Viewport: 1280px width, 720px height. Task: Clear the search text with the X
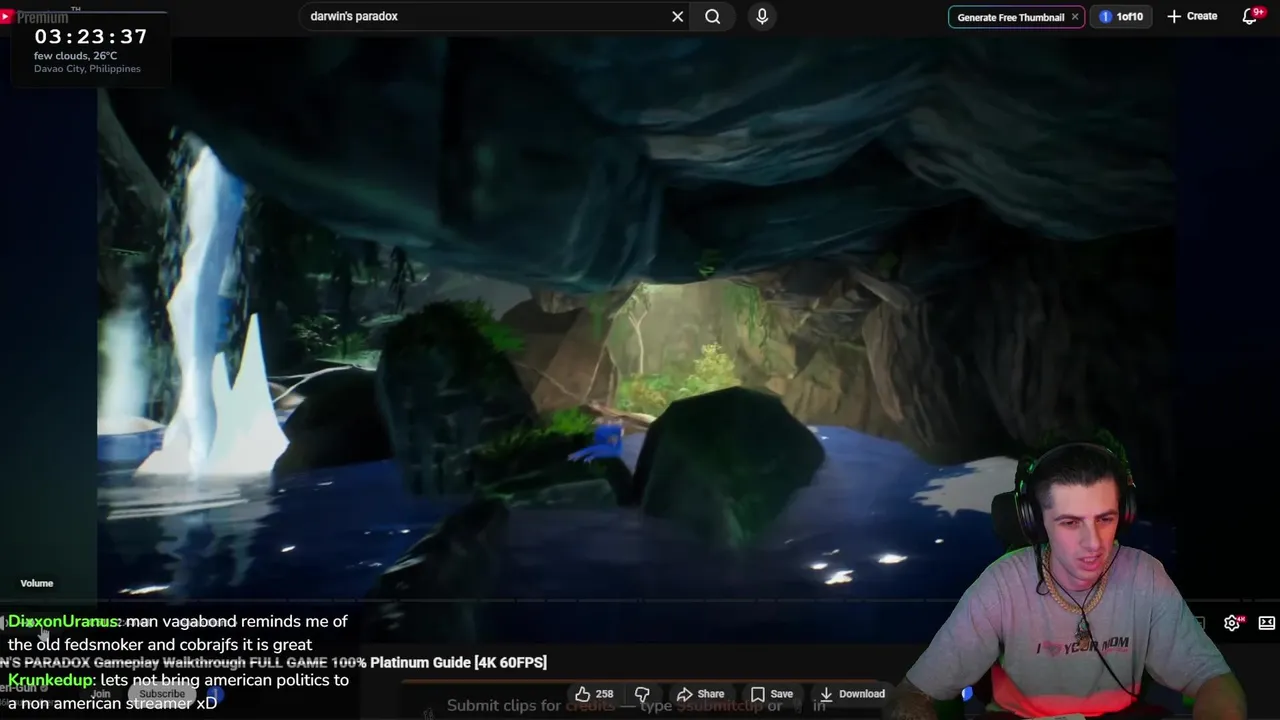[x=677, y=16]
